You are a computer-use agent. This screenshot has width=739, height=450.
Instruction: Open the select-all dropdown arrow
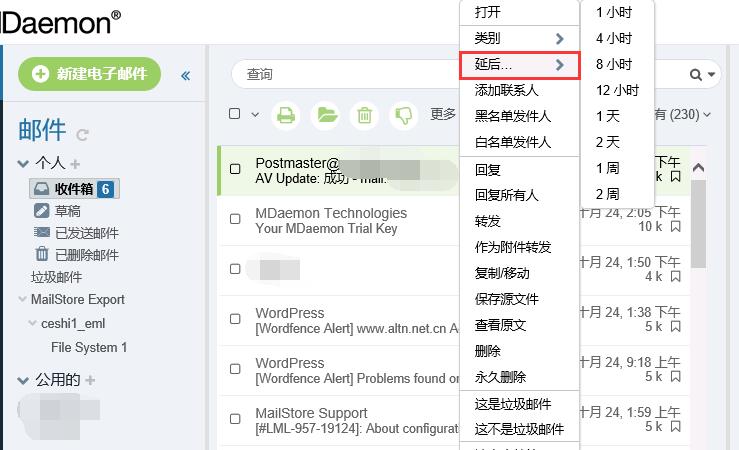[x=255, y=115]
